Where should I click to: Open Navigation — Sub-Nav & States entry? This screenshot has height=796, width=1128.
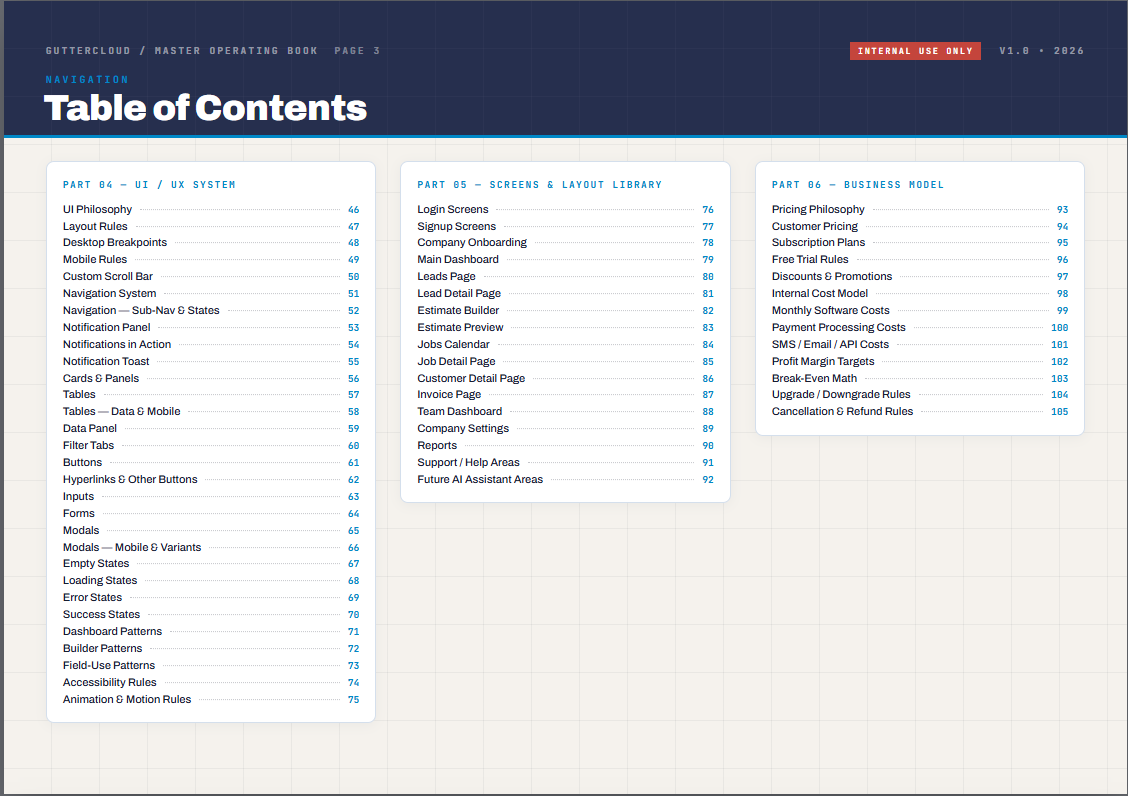coord(211,310)
